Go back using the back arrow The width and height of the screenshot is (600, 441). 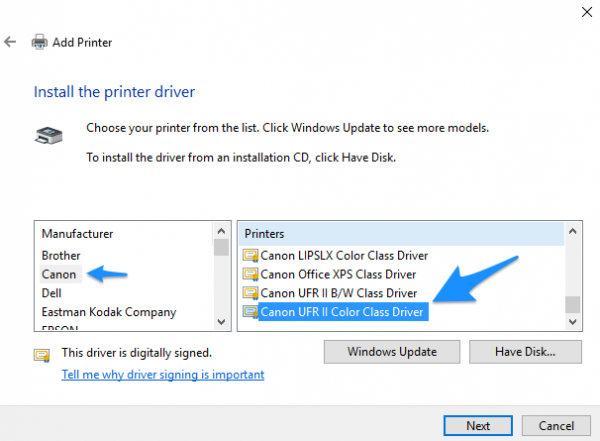point(10,42)
